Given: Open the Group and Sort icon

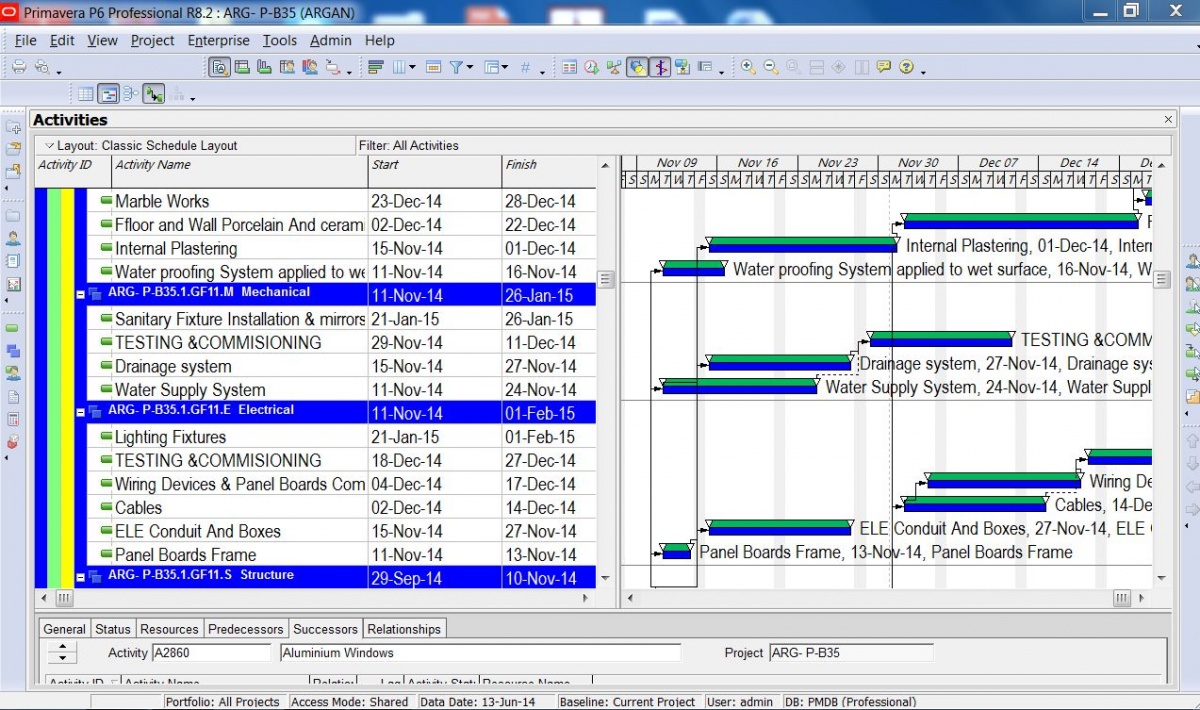Looking at the screenshot, I should point(491,67).
